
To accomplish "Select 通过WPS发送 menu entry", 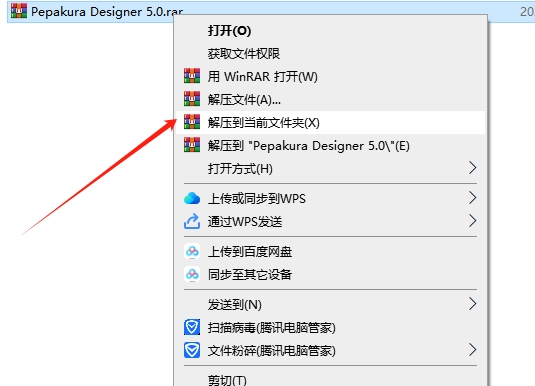I will (x=330, y=221).
